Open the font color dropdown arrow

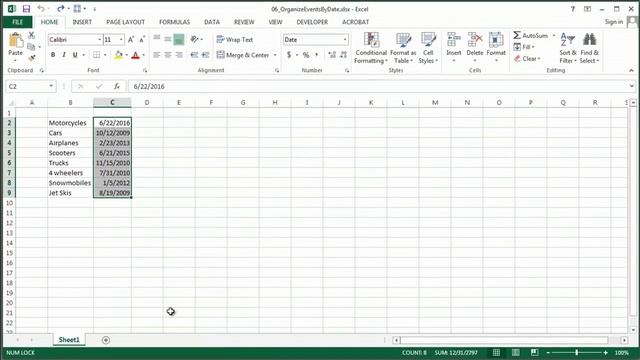pos(144,55)
